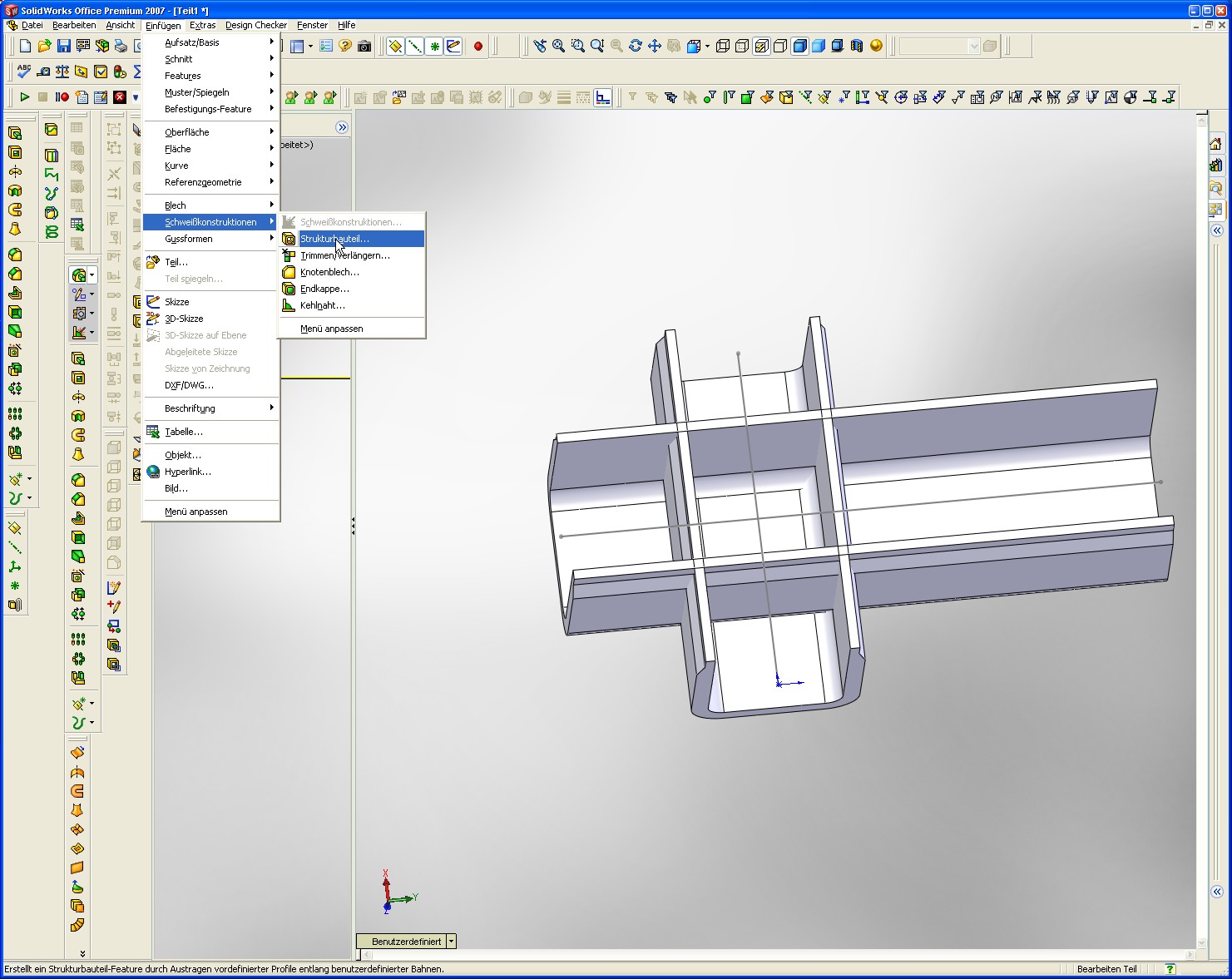Image resolution: width=1232 pixels, height=979 pixels.
Task: Open the view orientation dropdown arrow
Action: (x=707, y=47)
